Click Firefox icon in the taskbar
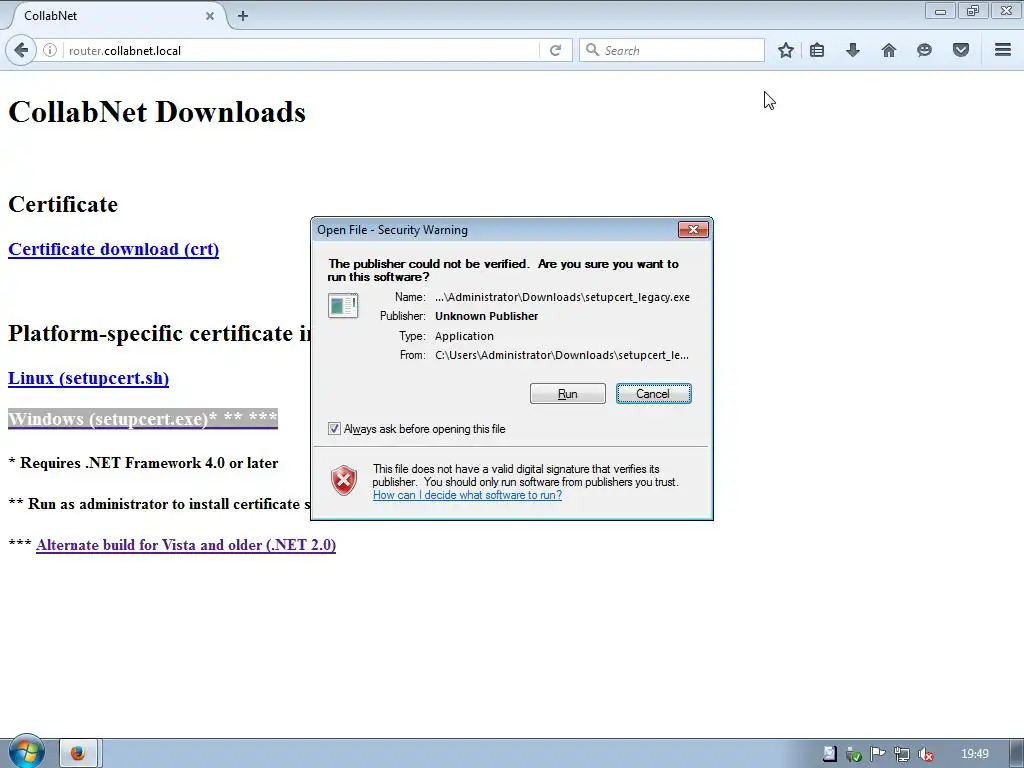 coord(78,754)
